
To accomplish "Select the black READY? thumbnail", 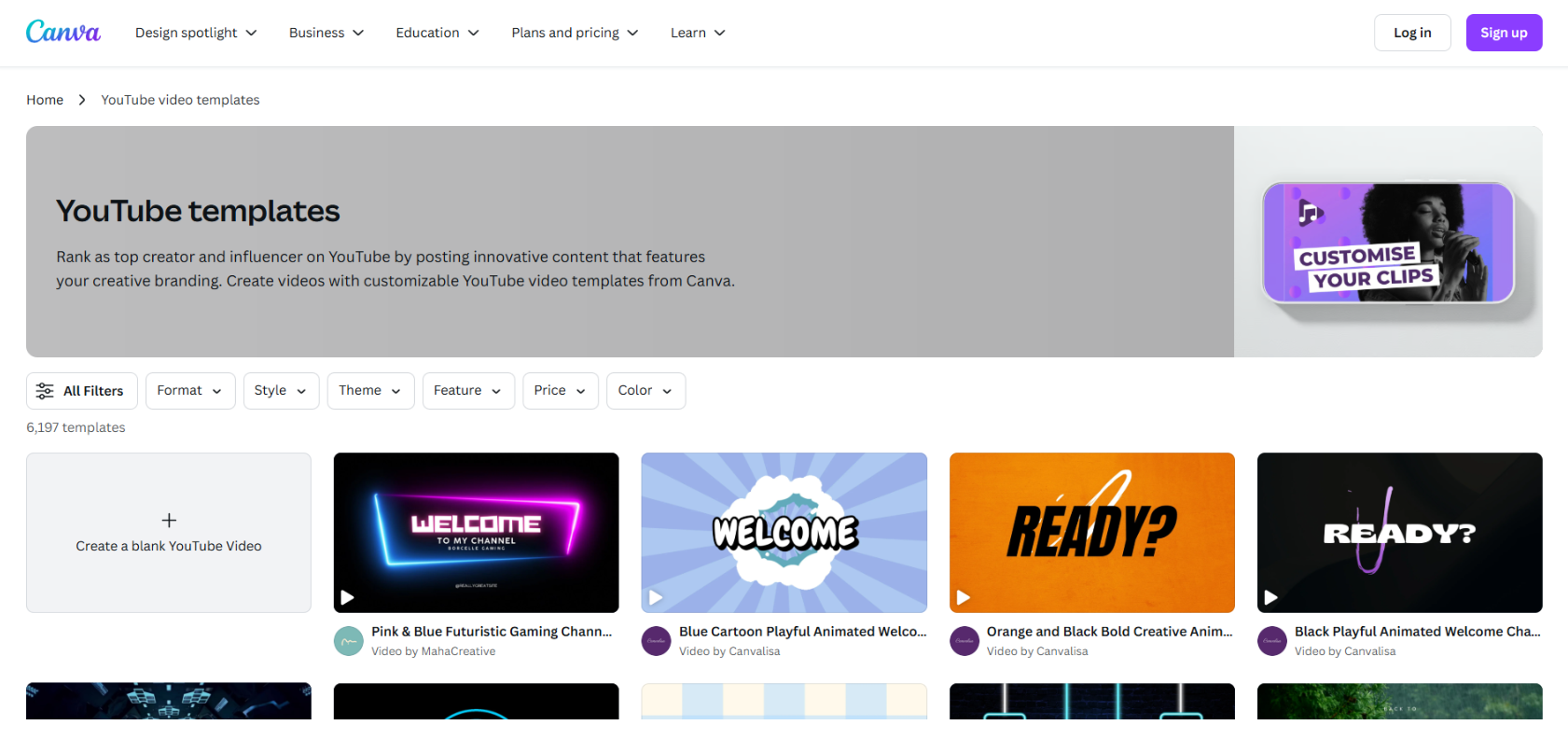I will click(1400, 533).
